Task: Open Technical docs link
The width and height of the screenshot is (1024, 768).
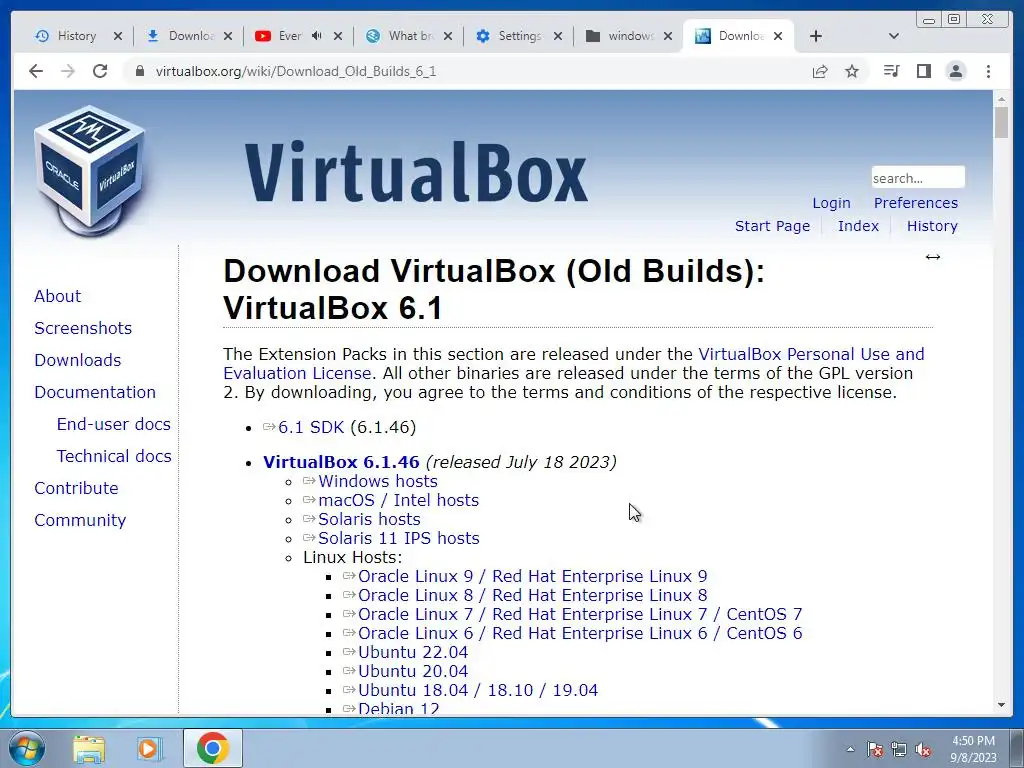Action: point(114,456)
